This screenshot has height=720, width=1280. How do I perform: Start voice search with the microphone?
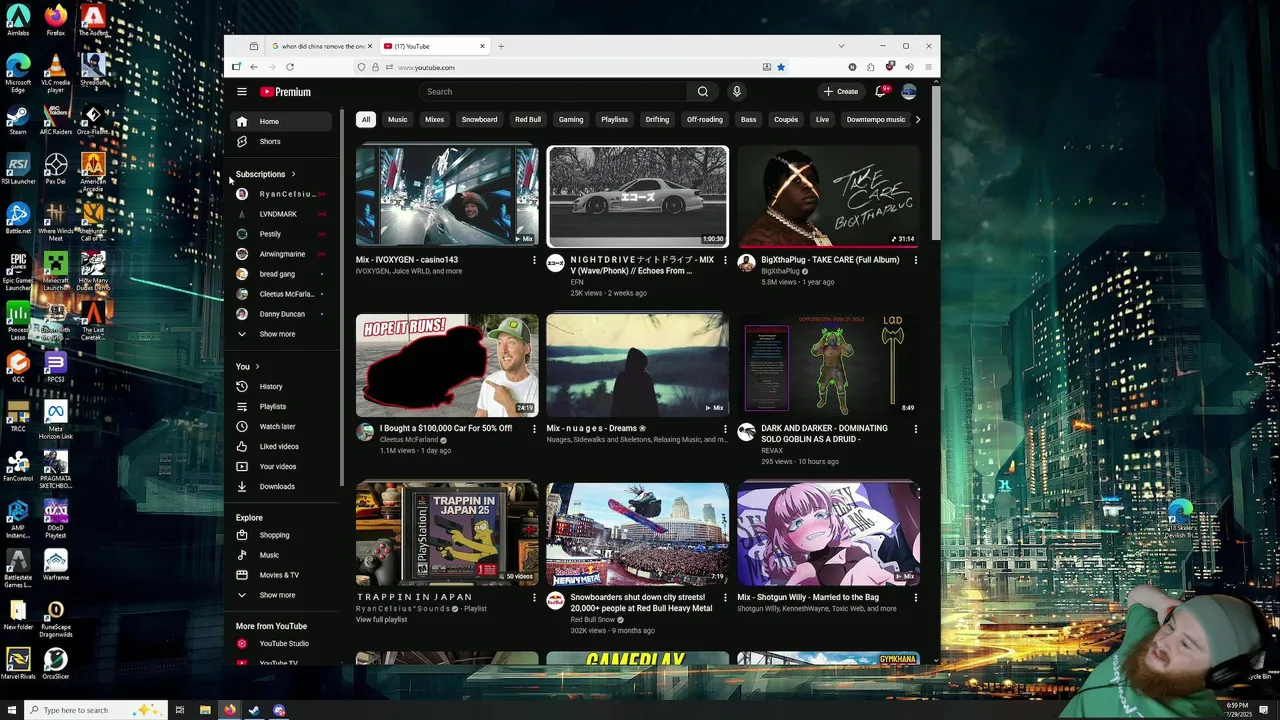coord(737,92)
